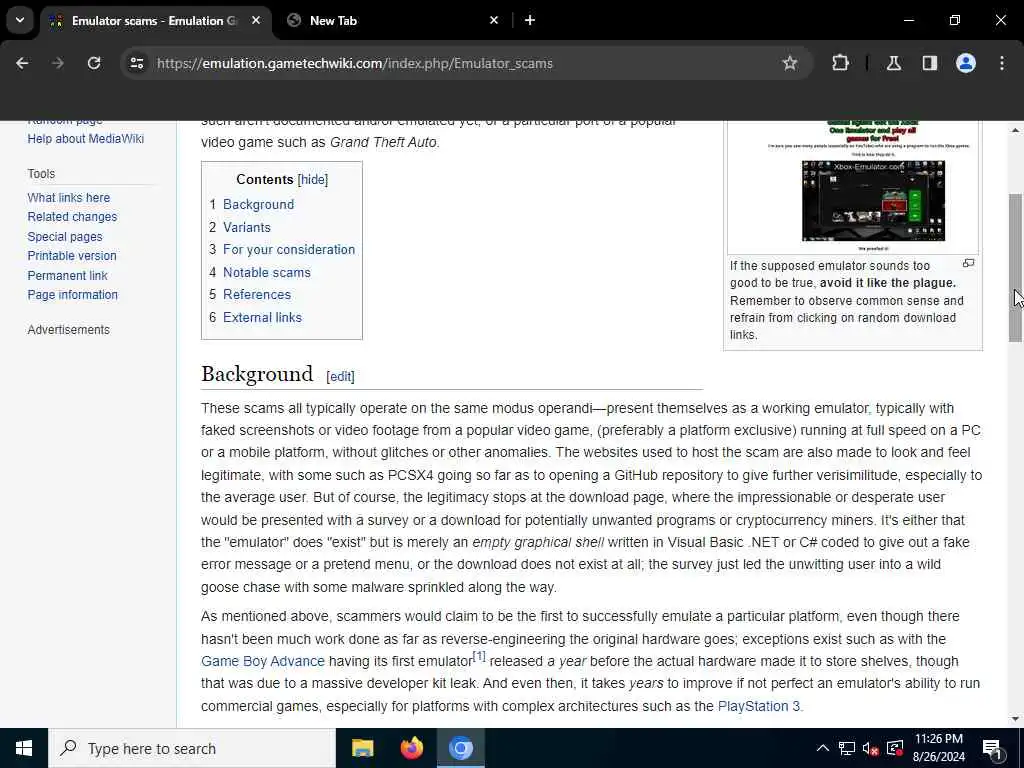Click the scrollbar down arrow
This screenshot has height=768, width=1024.
(1015, 719)
